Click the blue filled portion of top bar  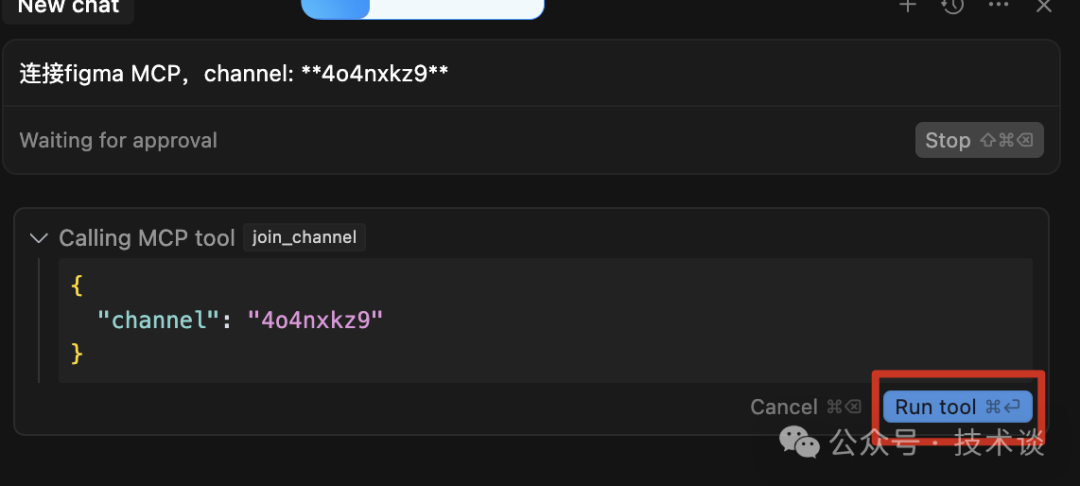tap(336, 8)
